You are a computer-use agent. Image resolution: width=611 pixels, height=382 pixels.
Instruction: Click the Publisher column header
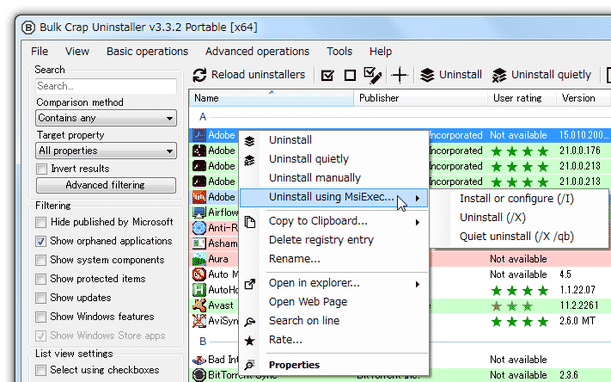tap(420, 98)
